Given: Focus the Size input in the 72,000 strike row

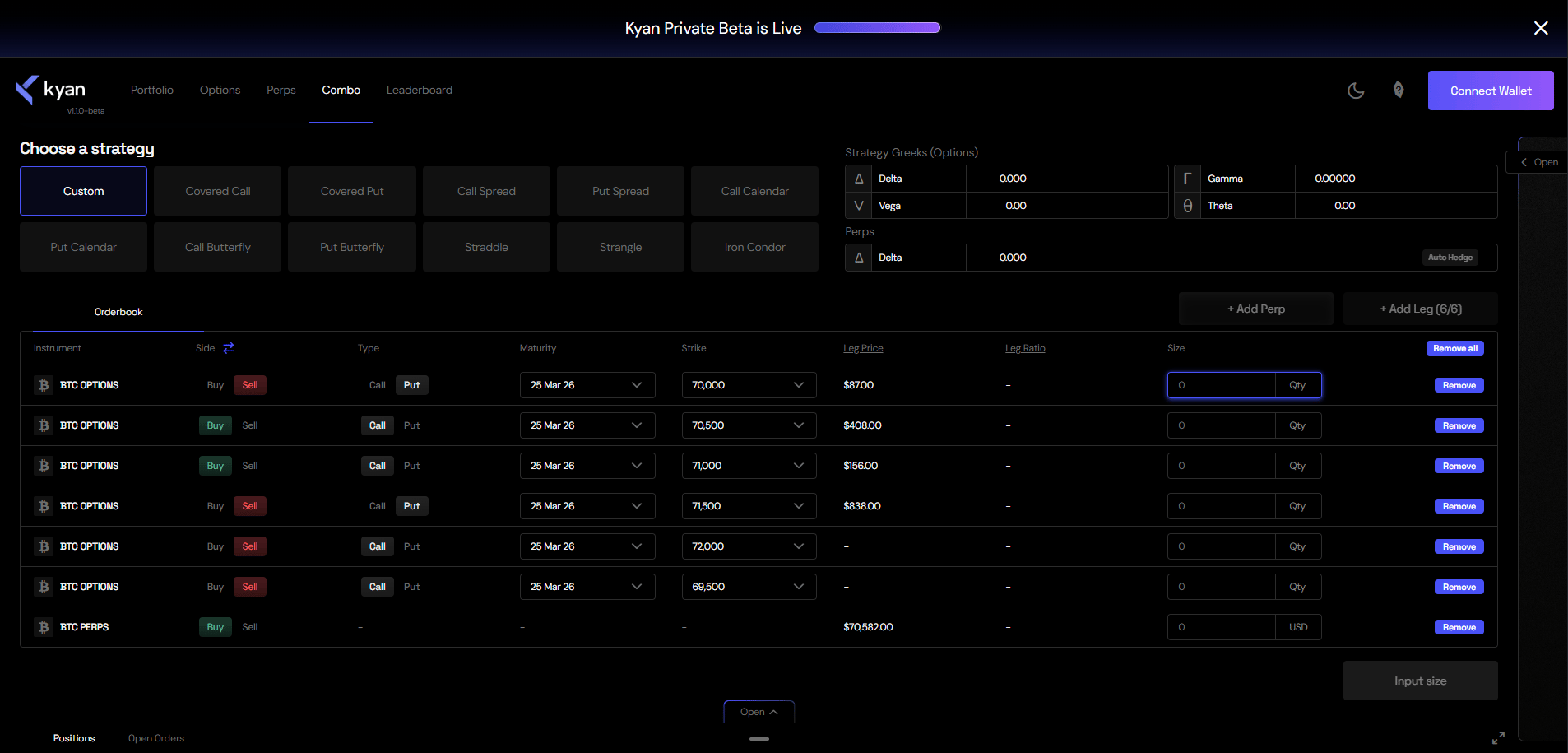Looking at the screenshot, I should tap(1222, 546).
